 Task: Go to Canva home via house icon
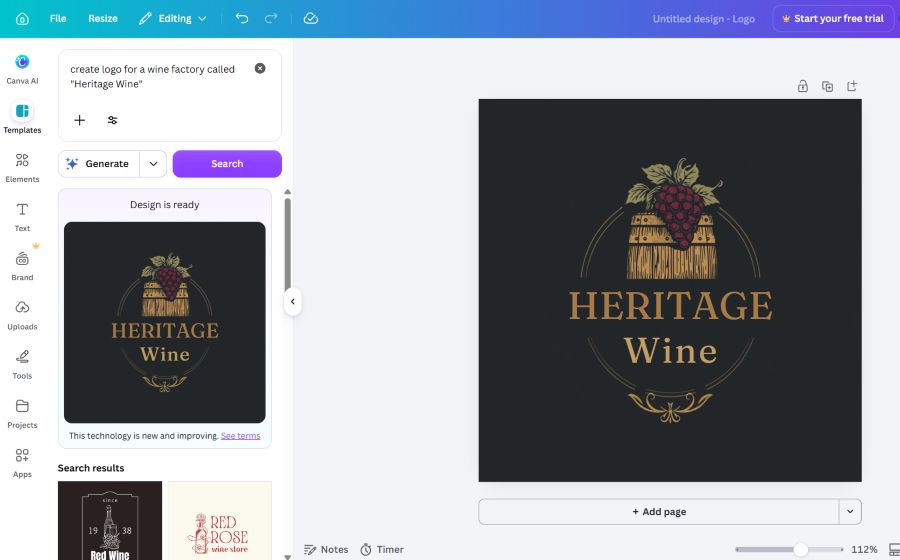22,19
